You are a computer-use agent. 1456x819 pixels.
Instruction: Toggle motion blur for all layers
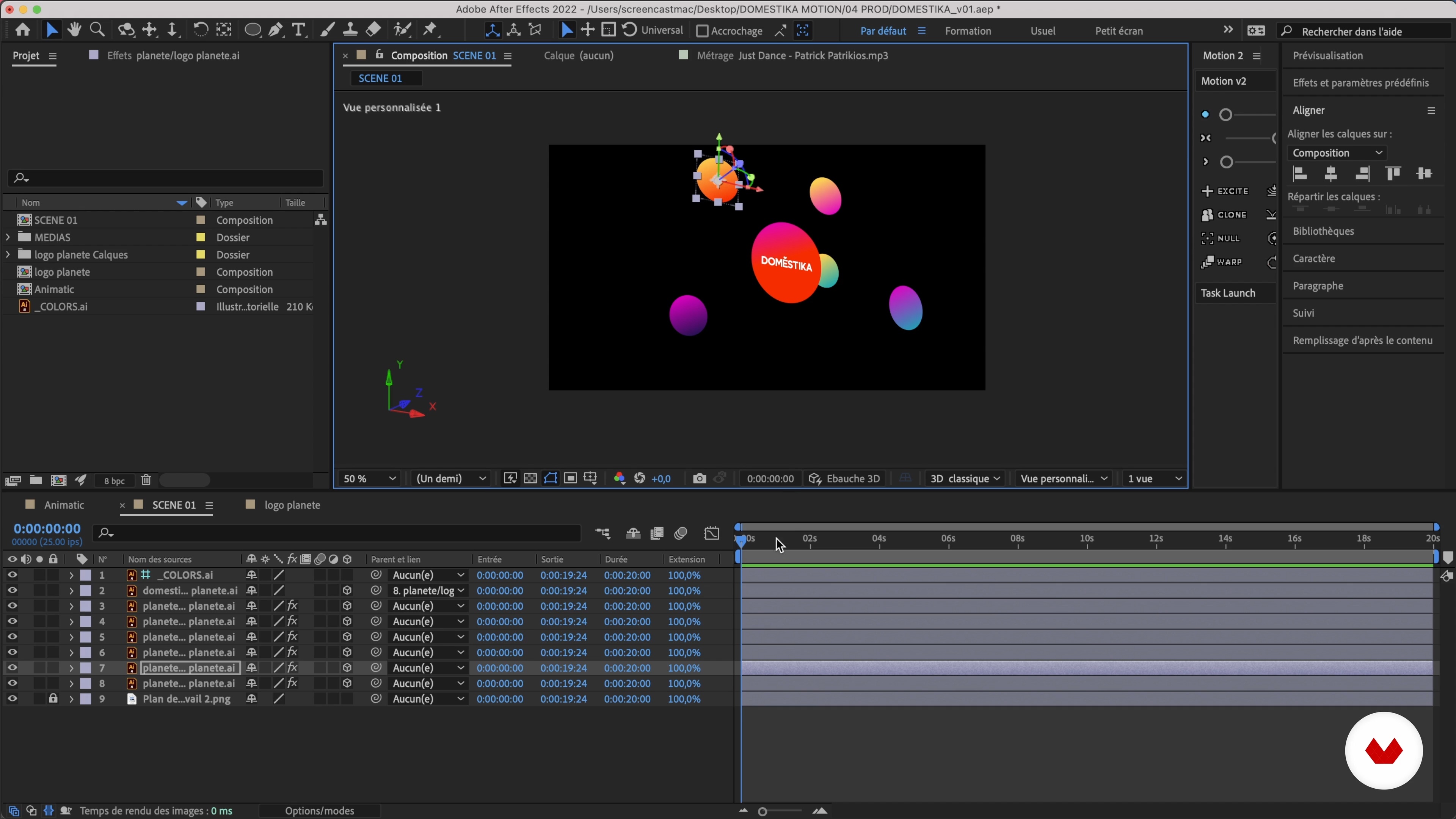(x=681, y=533)
